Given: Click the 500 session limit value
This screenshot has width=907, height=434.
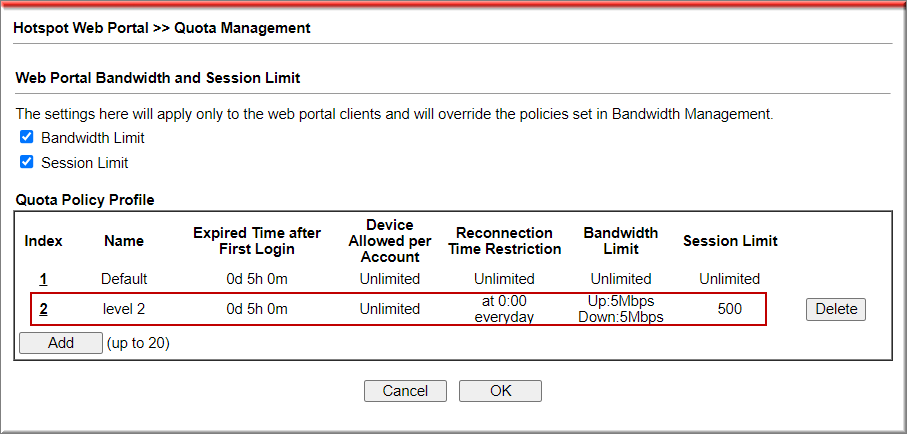Looking at the screenshot, I should pos(729,310).
